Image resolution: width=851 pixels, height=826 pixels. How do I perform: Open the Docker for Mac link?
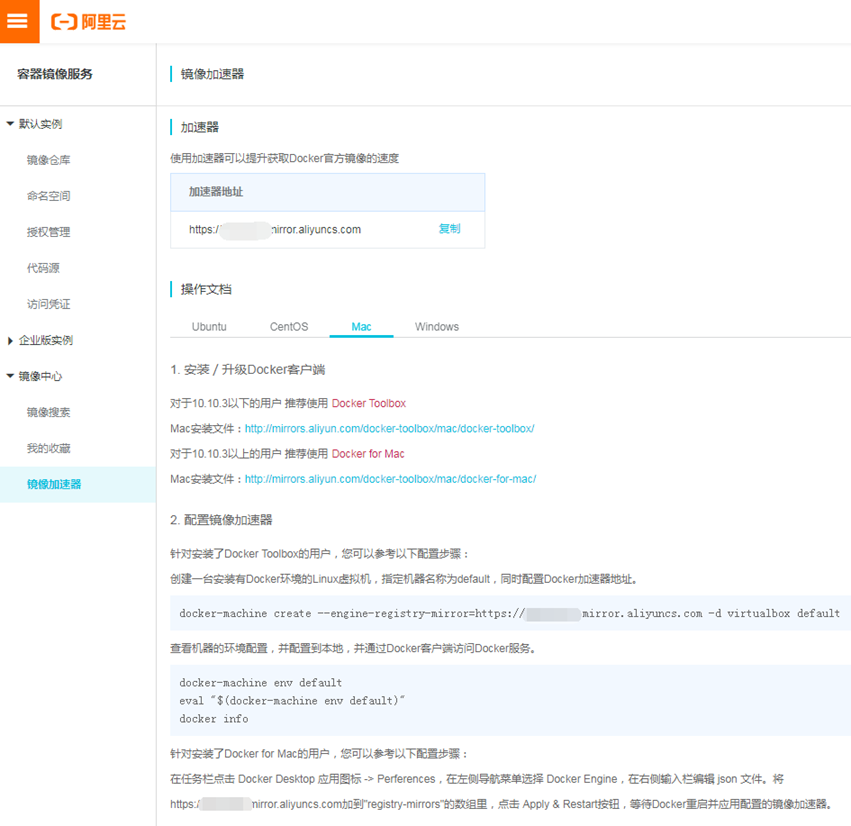pos(368,454)
